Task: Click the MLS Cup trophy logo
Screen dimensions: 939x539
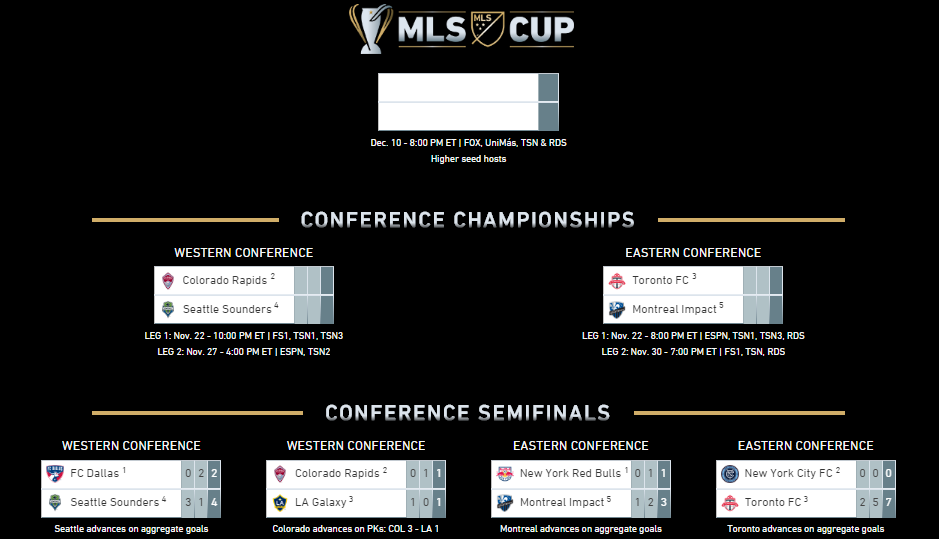Action: [371, 29]
